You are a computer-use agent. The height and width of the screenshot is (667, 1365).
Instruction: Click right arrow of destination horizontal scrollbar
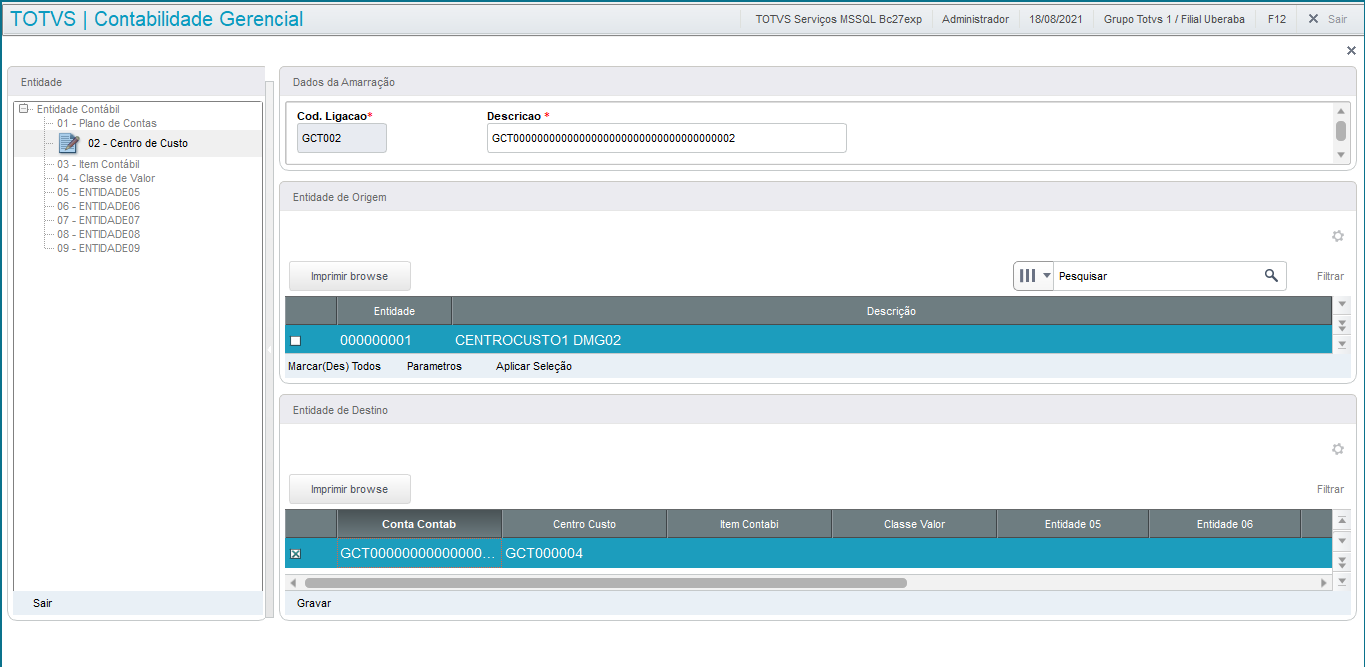click(1324, 582)
